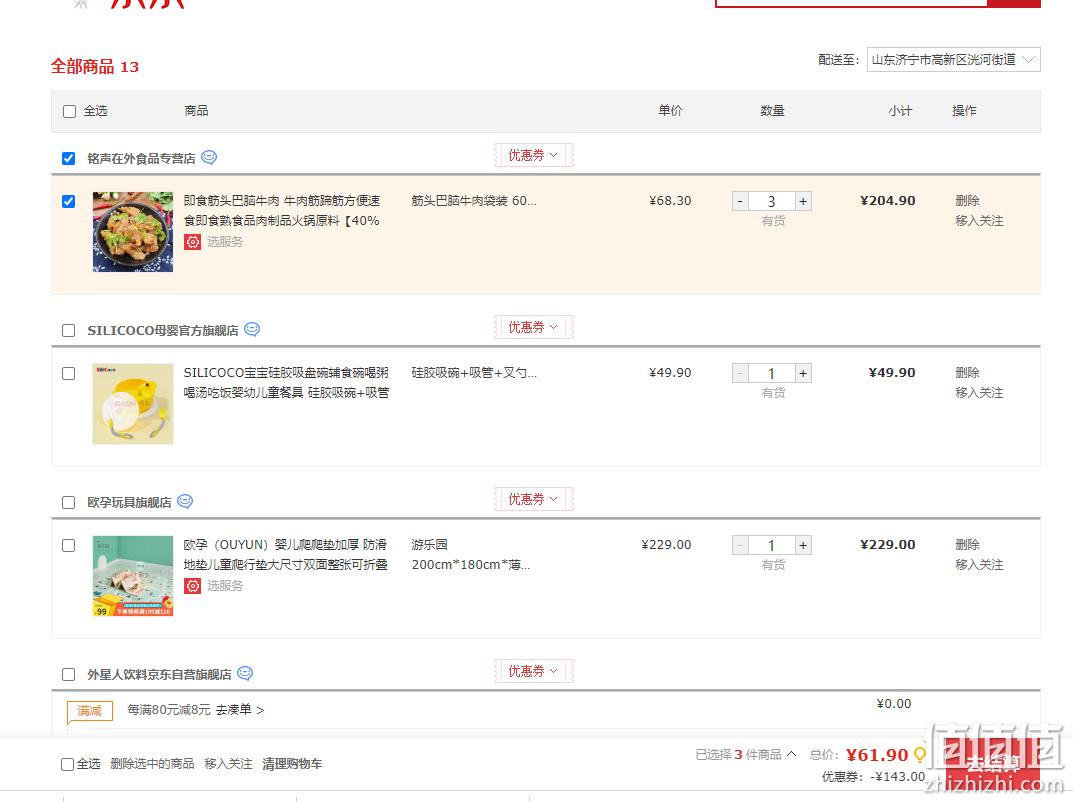The image size is (1073, 802).
Task: Expand the 已选择3件商品 selected items list
Action: pos(746,754)
